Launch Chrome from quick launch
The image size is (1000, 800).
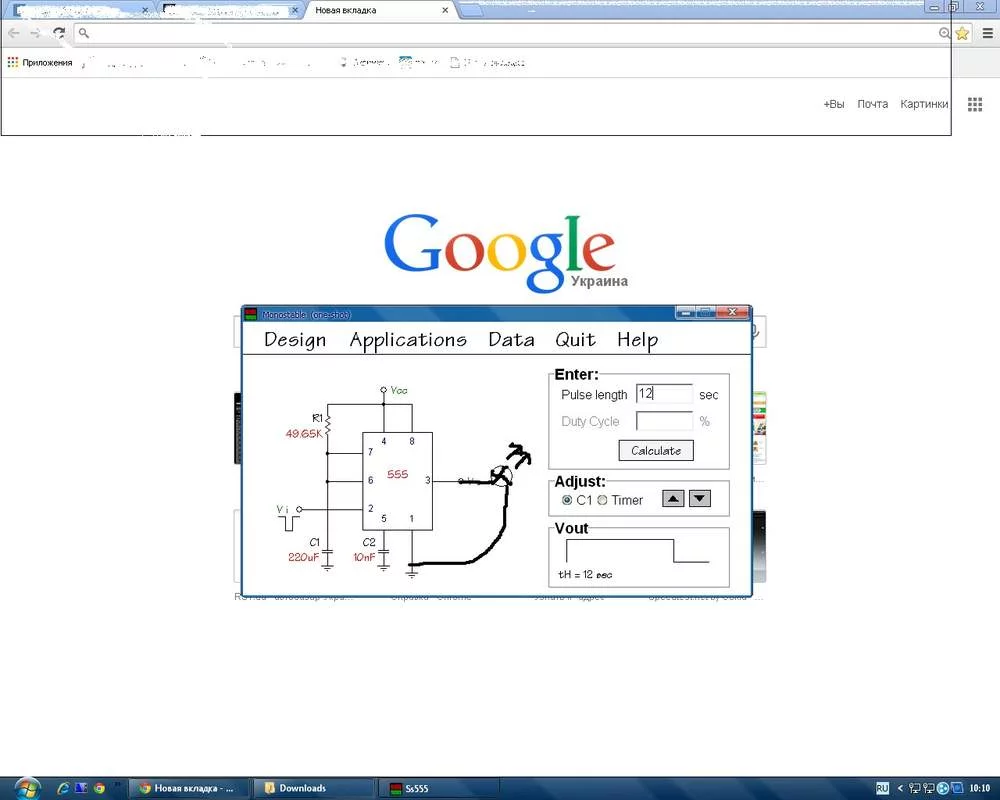[99, 788]
